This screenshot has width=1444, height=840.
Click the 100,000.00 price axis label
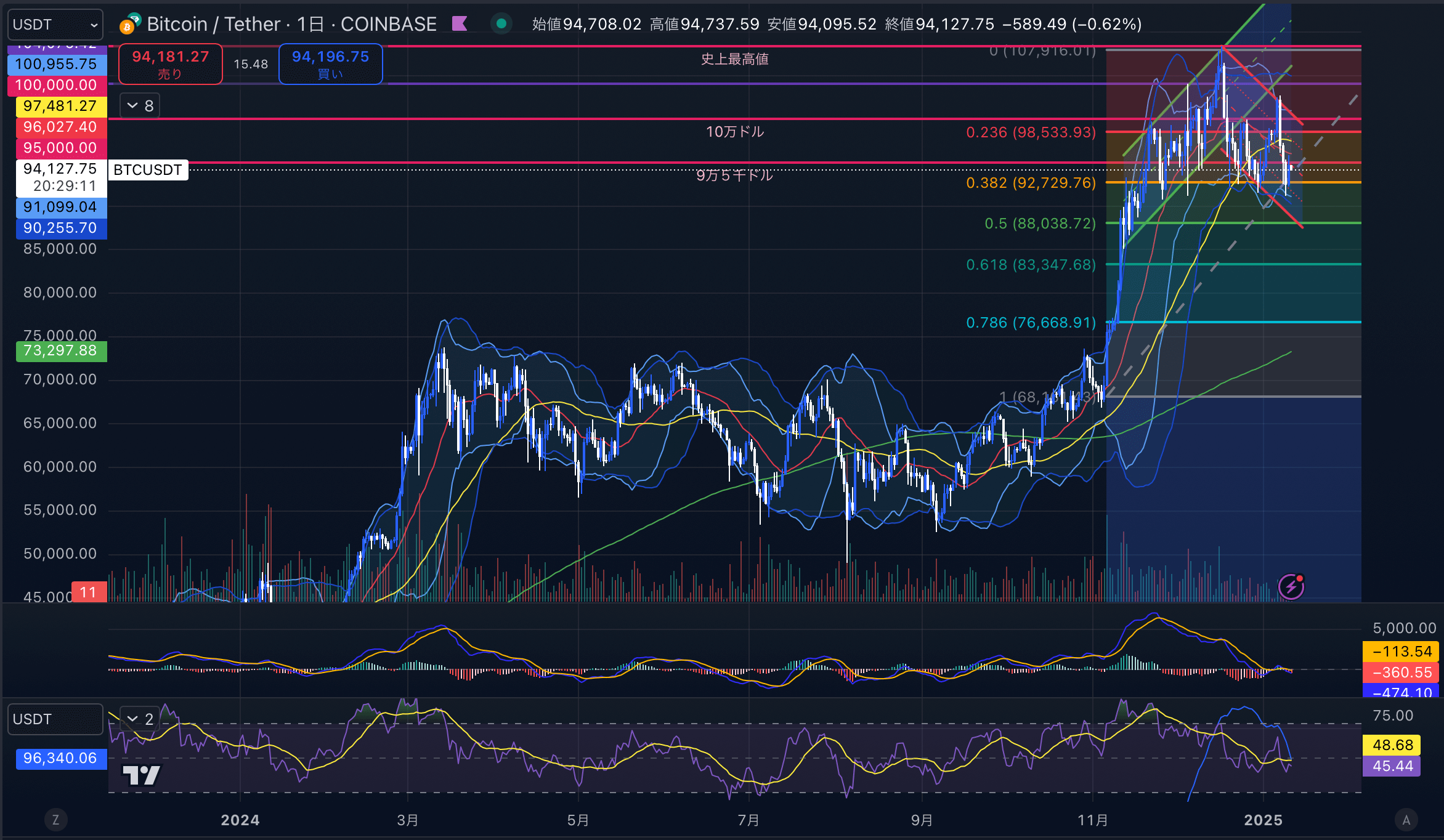coord(56,85)
